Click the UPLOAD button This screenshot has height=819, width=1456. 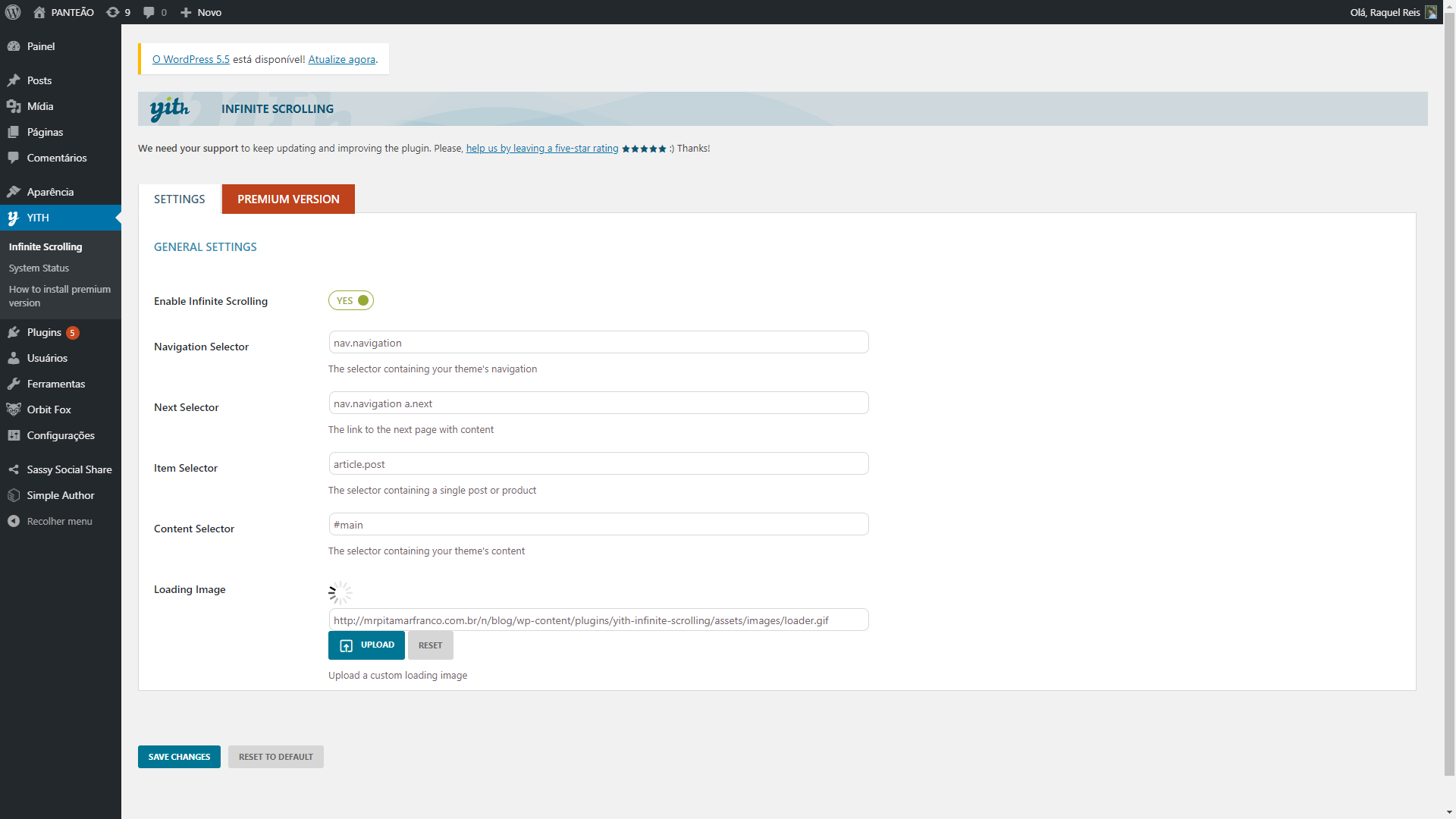click(x=366, y=645)
